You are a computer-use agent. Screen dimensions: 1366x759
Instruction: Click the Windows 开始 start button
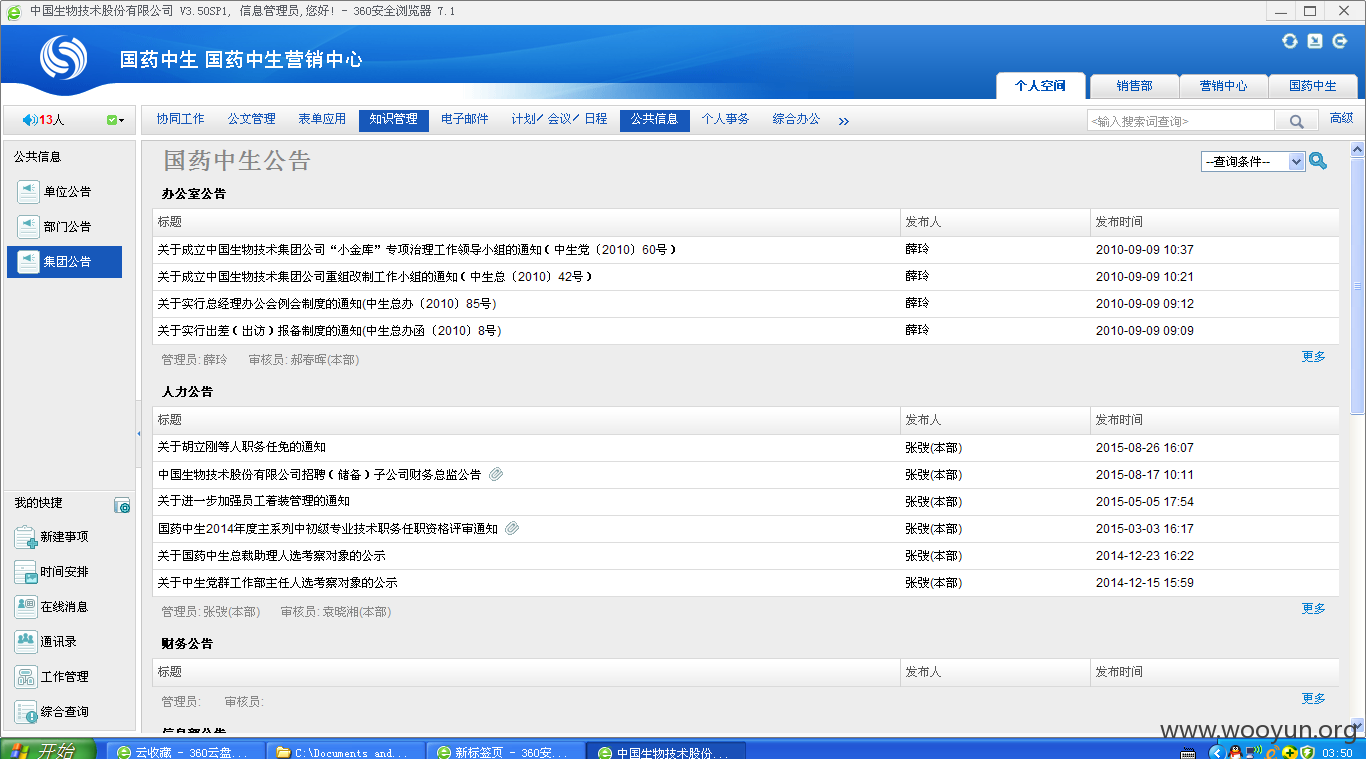pyautogui.click(x=48, y=751)
